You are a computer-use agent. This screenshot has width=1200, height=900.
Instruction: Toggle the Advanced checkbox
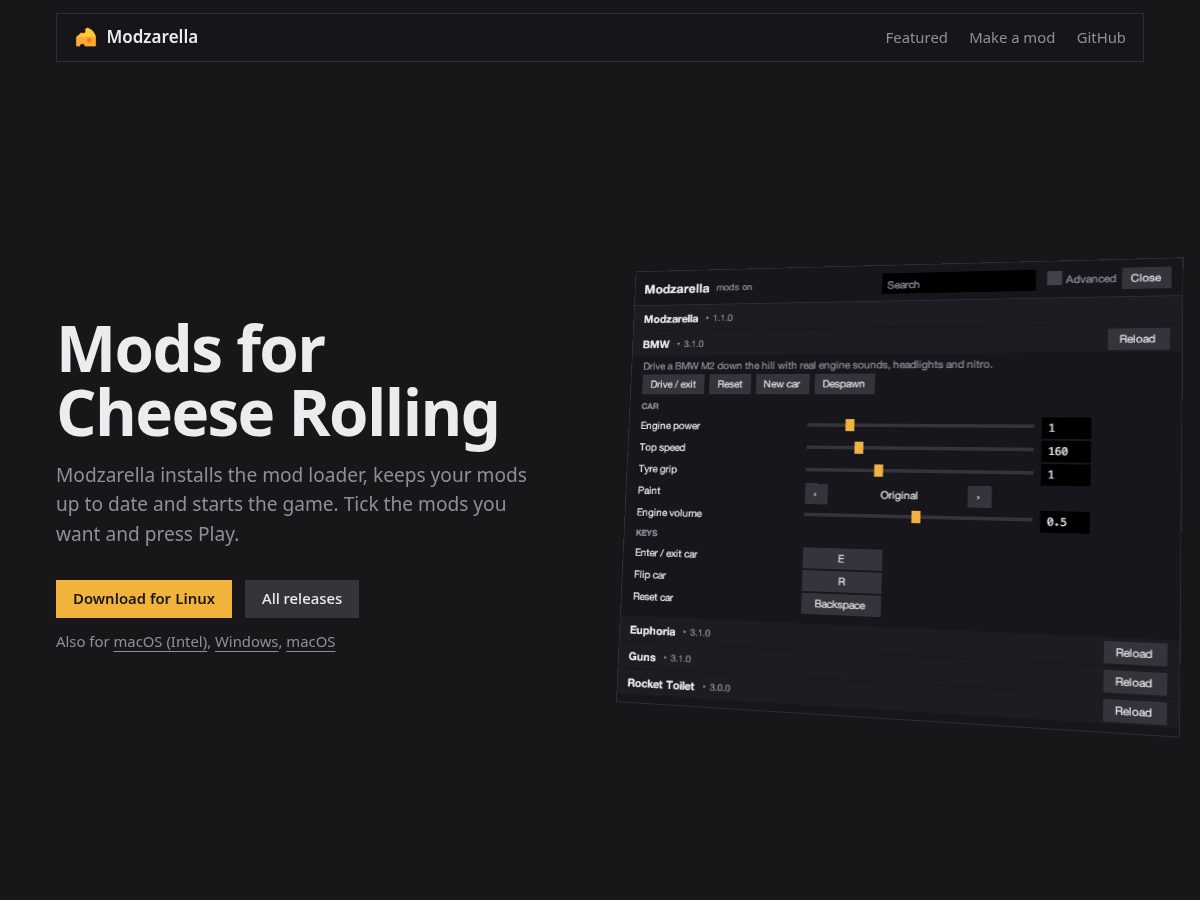[1054, 278]
